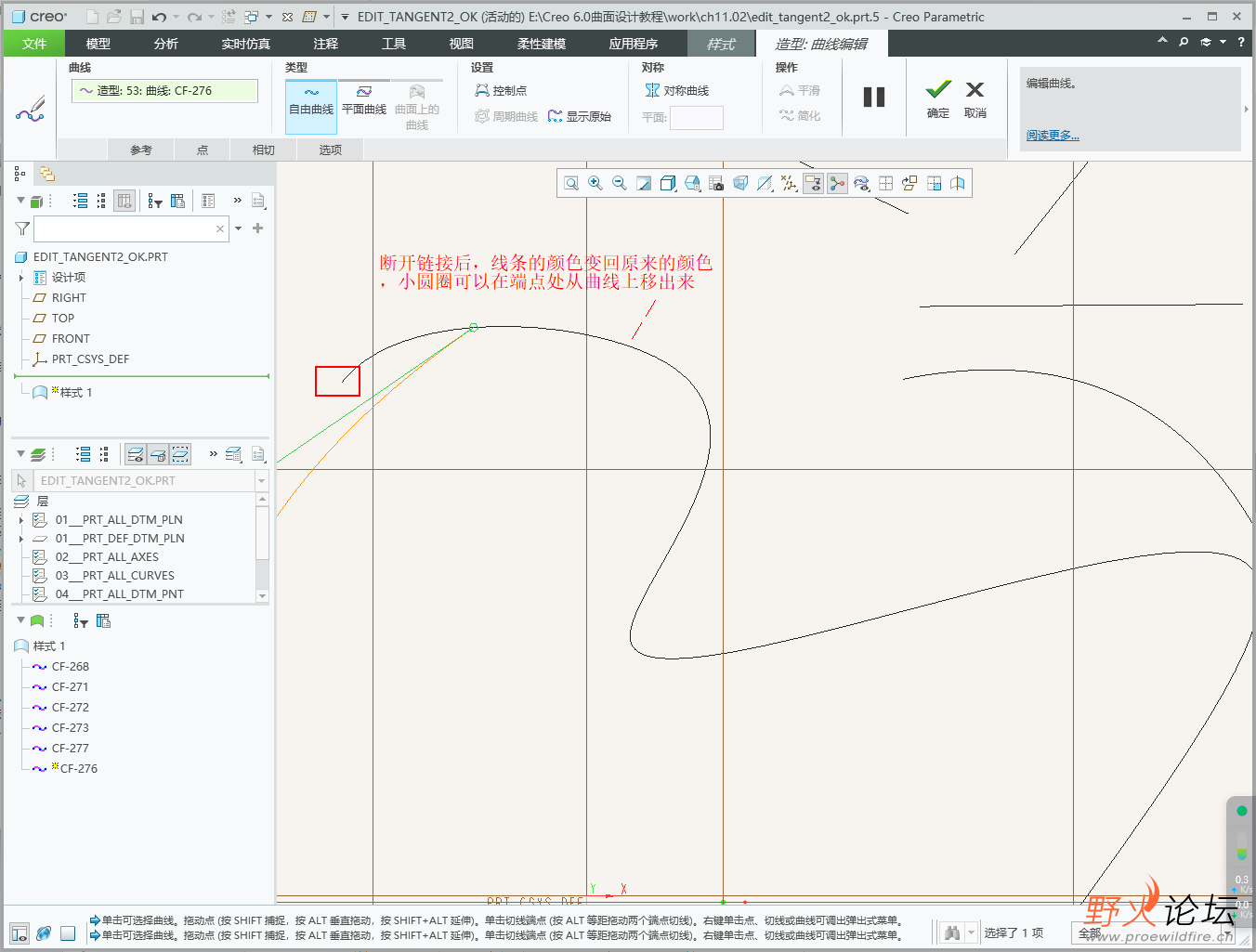Select the 03__PRT_ALL_CURVES layer
The height and width of the screenshot is (952, 1256).
(114, 576)
